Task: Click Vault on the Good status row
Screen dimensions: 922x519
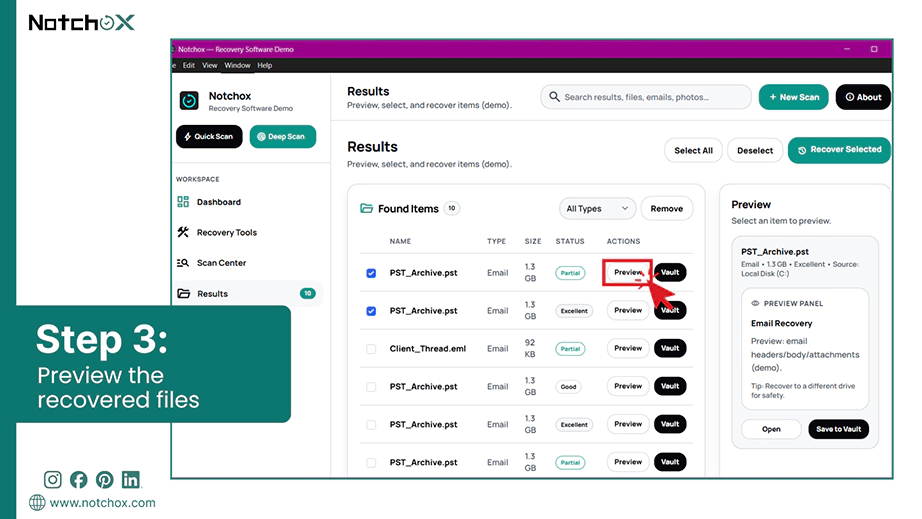Action: [670, 386]
